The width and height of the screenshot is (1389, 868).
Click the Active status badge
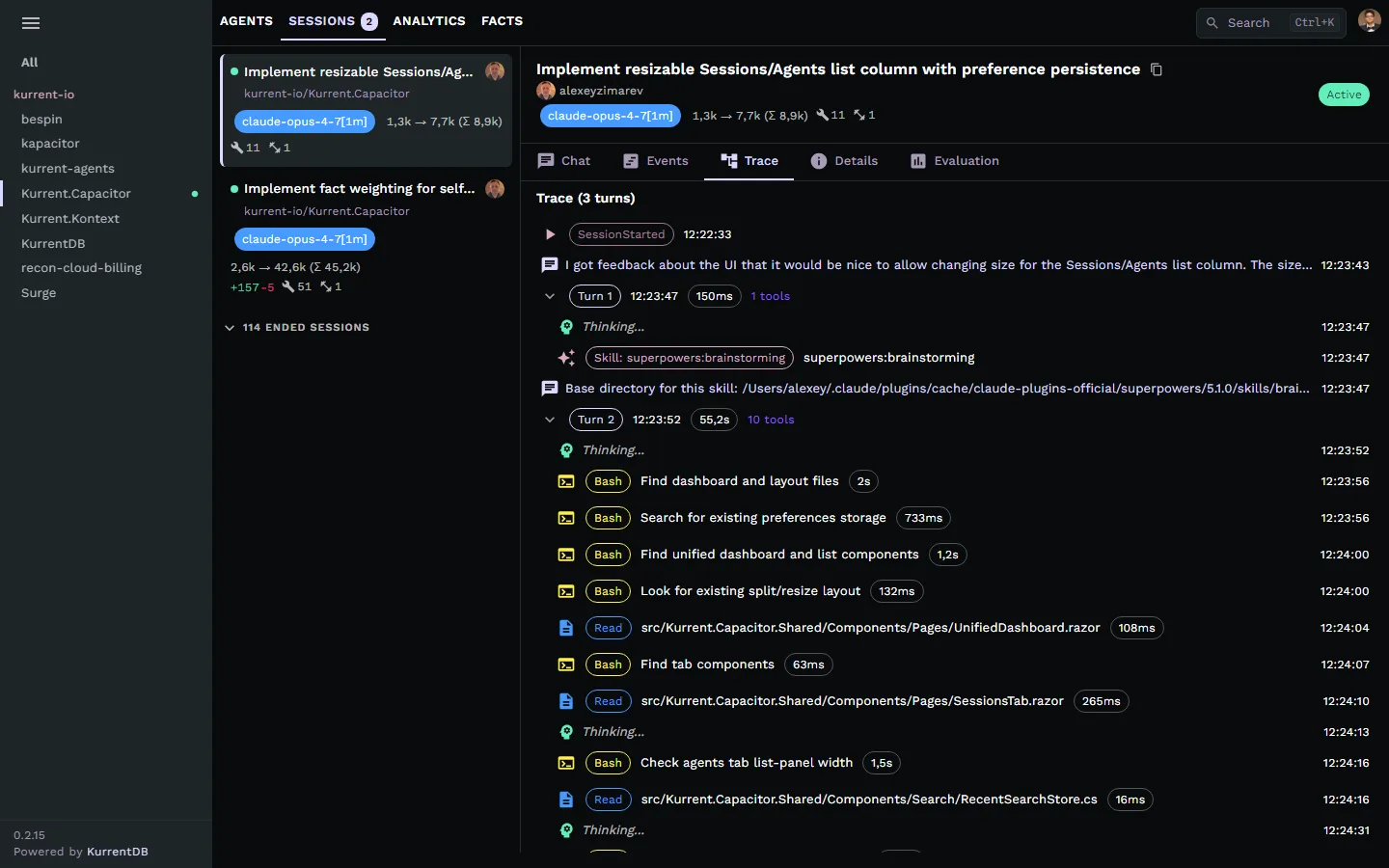point(1344,95)
